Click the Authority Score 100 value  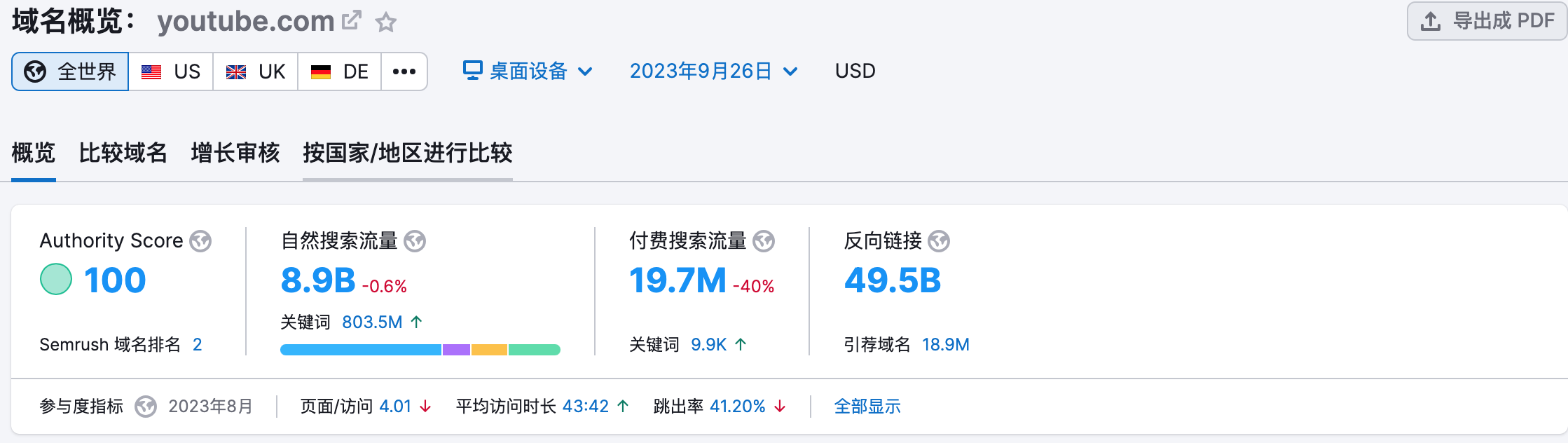click(115, 280)
